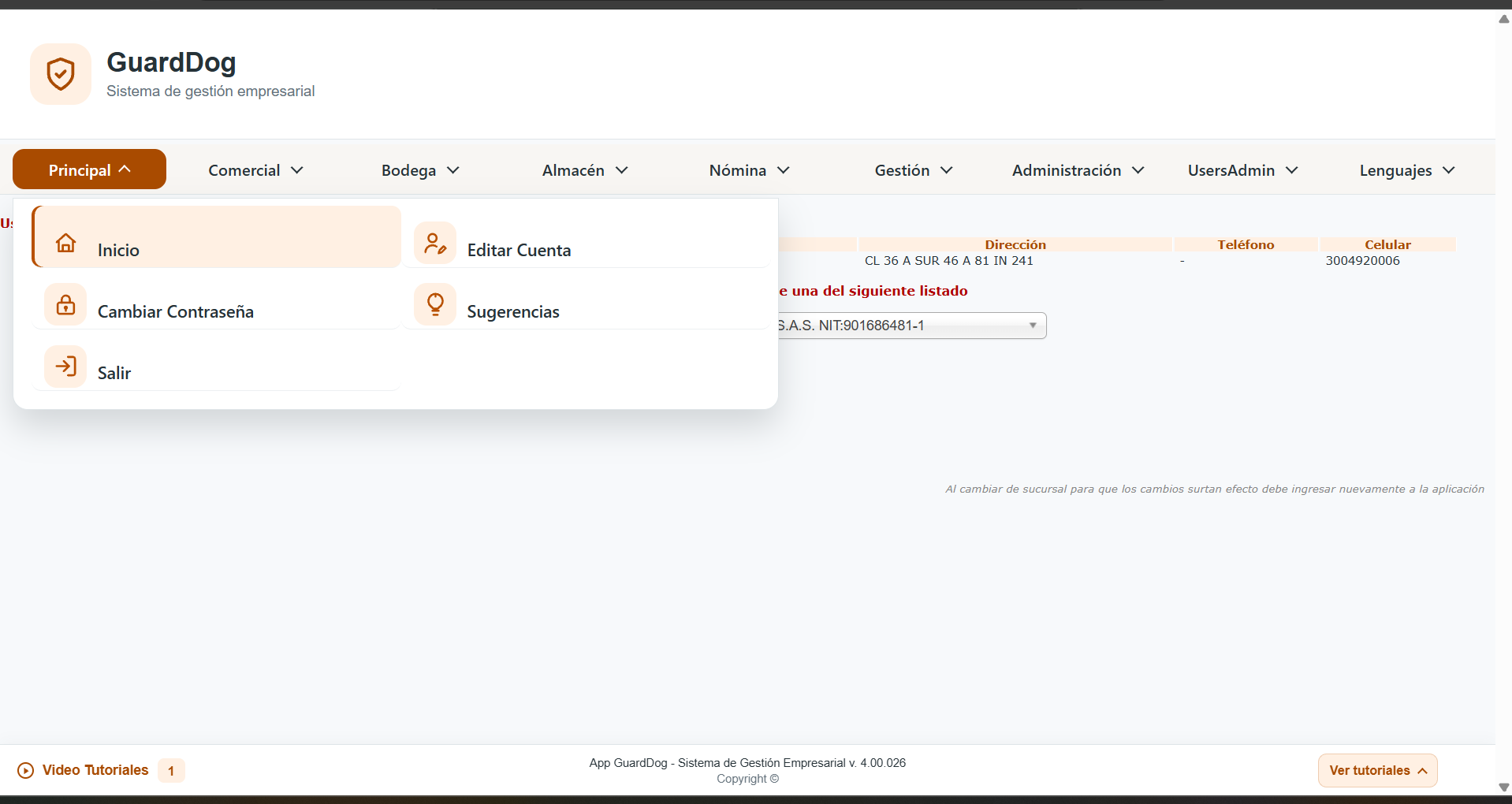This screenshot has height=804, width=1512.
Task: Click the GuardDog shield logo icon
Action: [x=61, y=74]
